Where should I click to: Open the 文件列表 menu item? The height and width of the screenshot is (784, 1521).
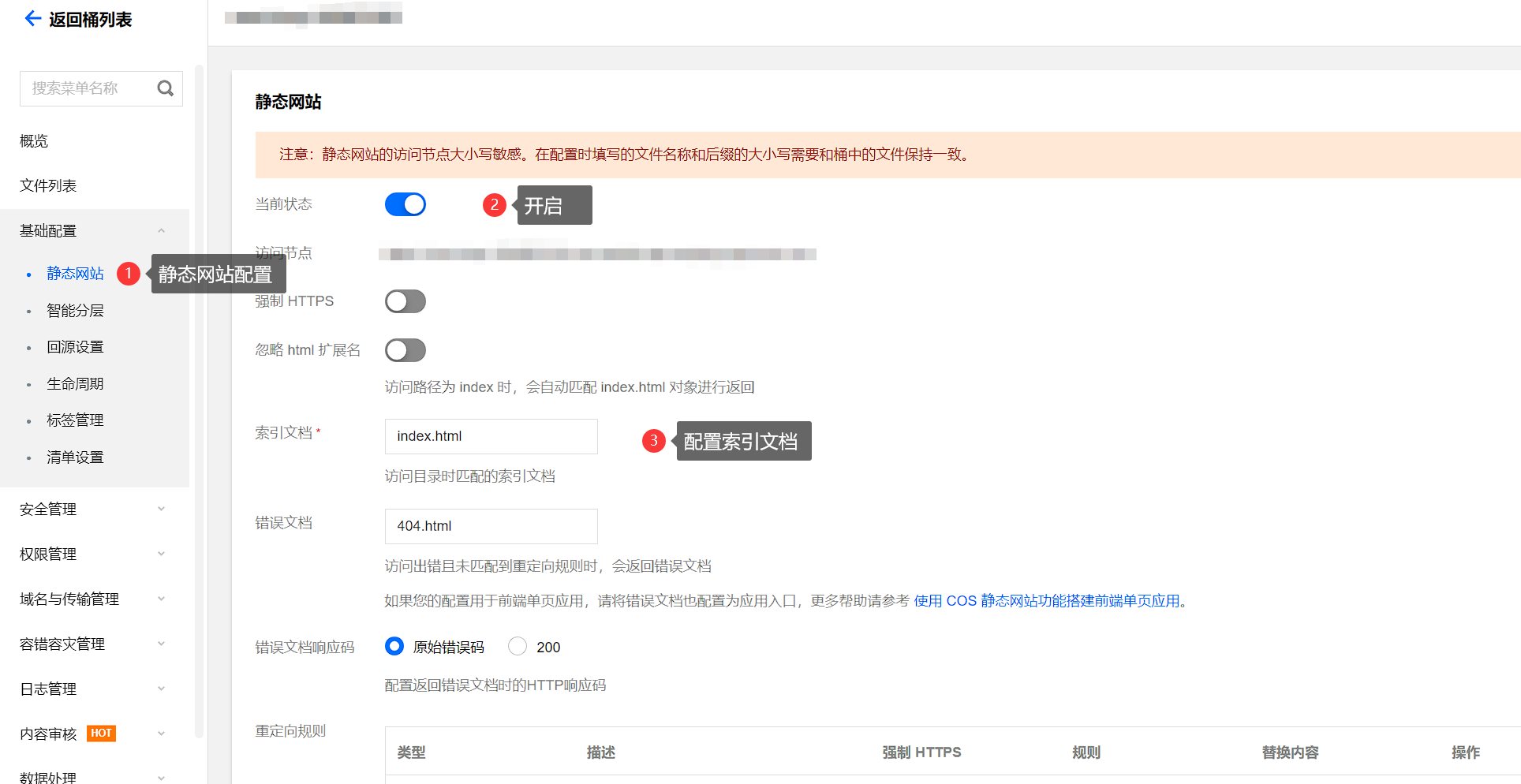pos(48,186)
